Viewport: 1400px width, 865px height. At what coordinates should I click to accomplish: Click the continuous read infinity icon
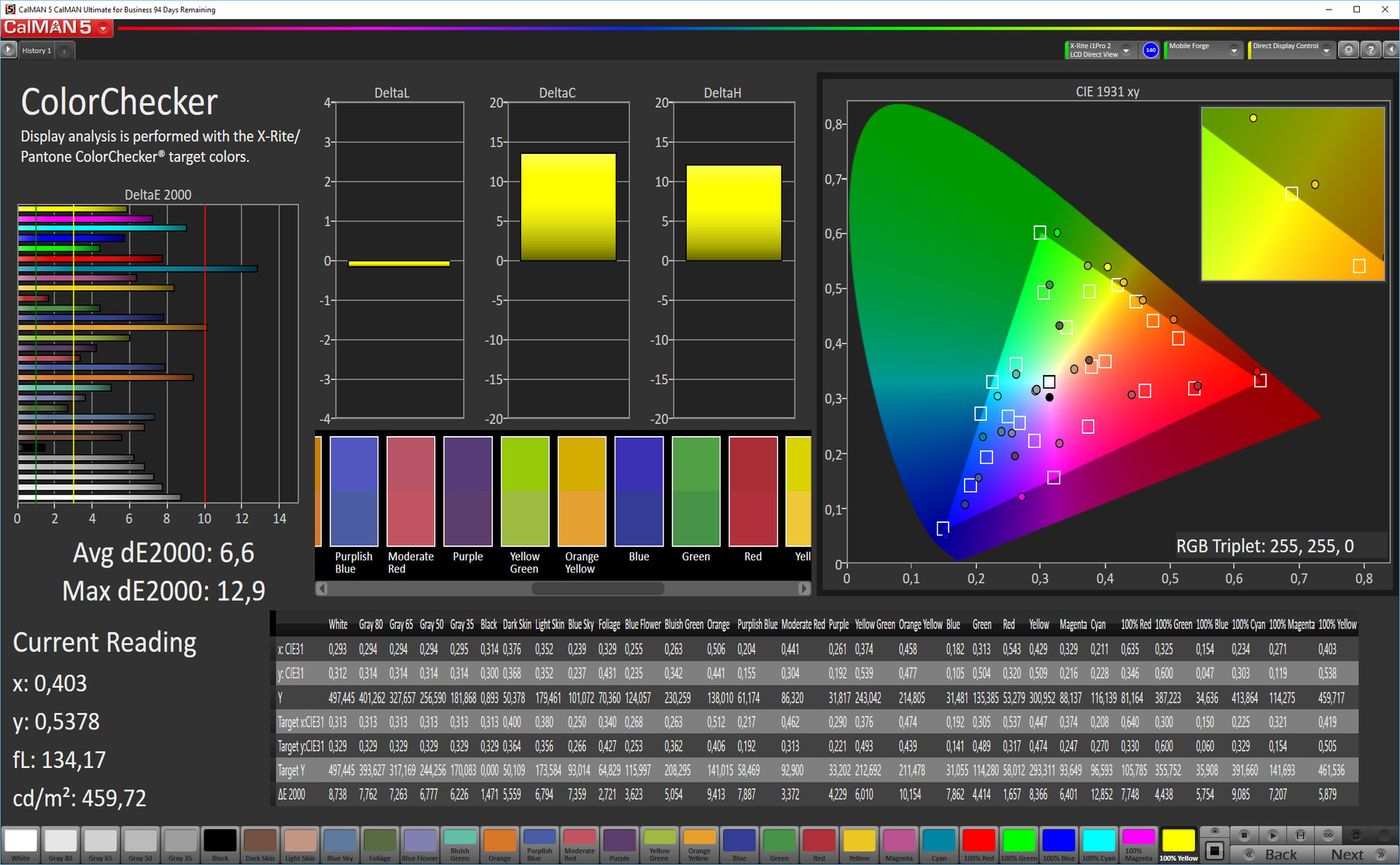(1328, 835)
